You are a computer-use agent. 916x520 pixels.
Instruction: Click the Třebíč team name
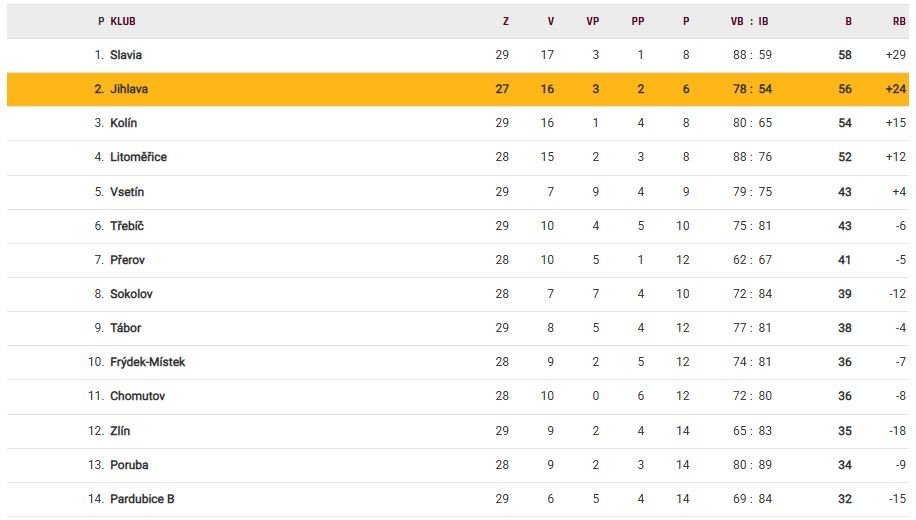click(127, 226)
